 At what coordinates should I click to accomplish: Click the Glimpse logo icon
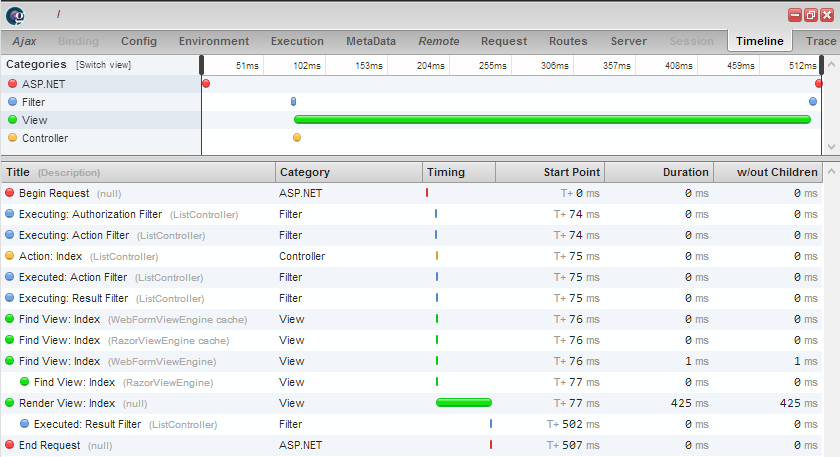tap(15, 15)
